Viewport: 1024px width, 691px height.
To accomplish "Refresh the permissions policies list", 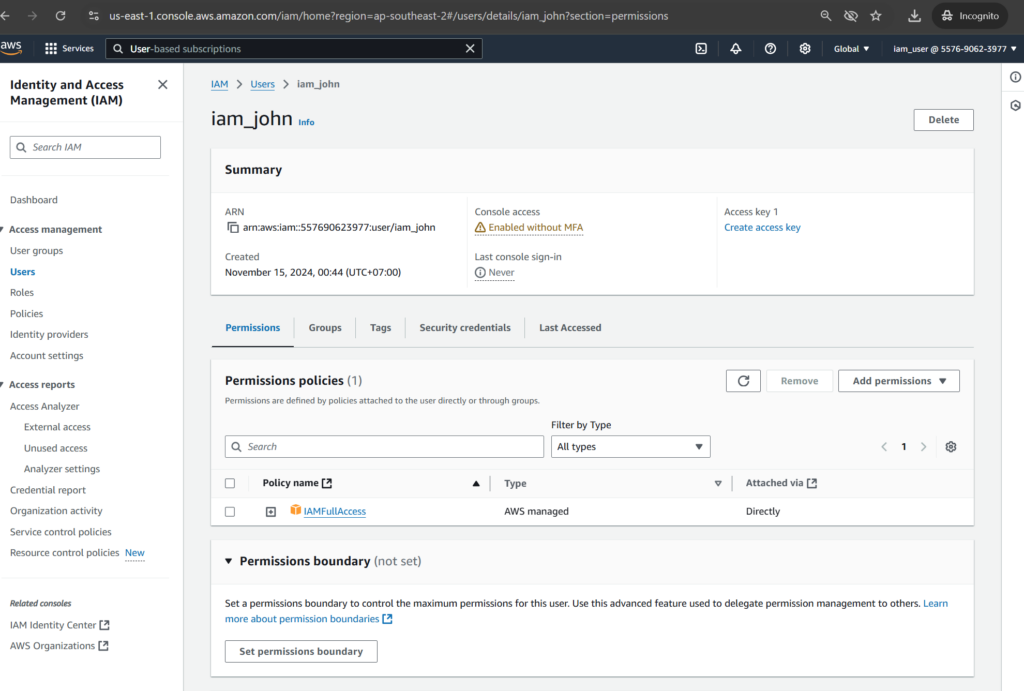I will point(743,381).
